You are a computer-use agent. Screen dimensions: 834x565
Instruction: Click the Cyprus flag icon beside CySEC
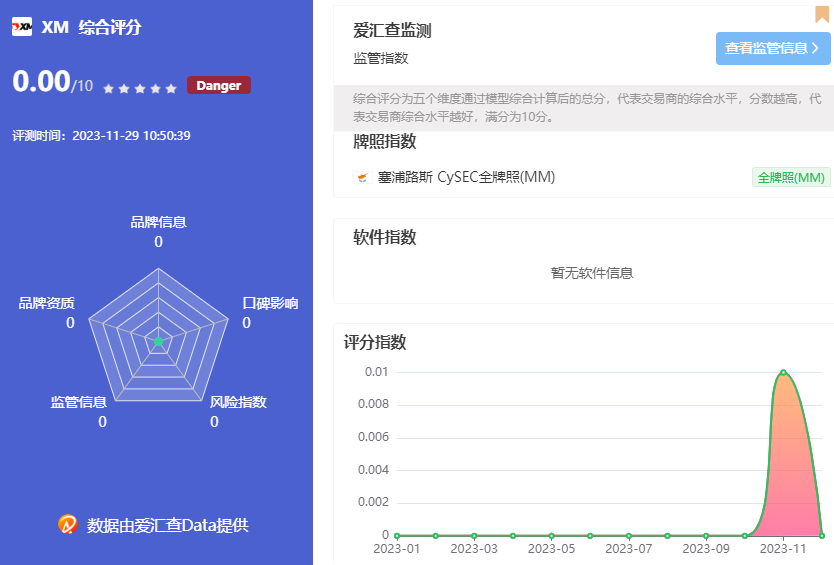click(x=362, y=177)
